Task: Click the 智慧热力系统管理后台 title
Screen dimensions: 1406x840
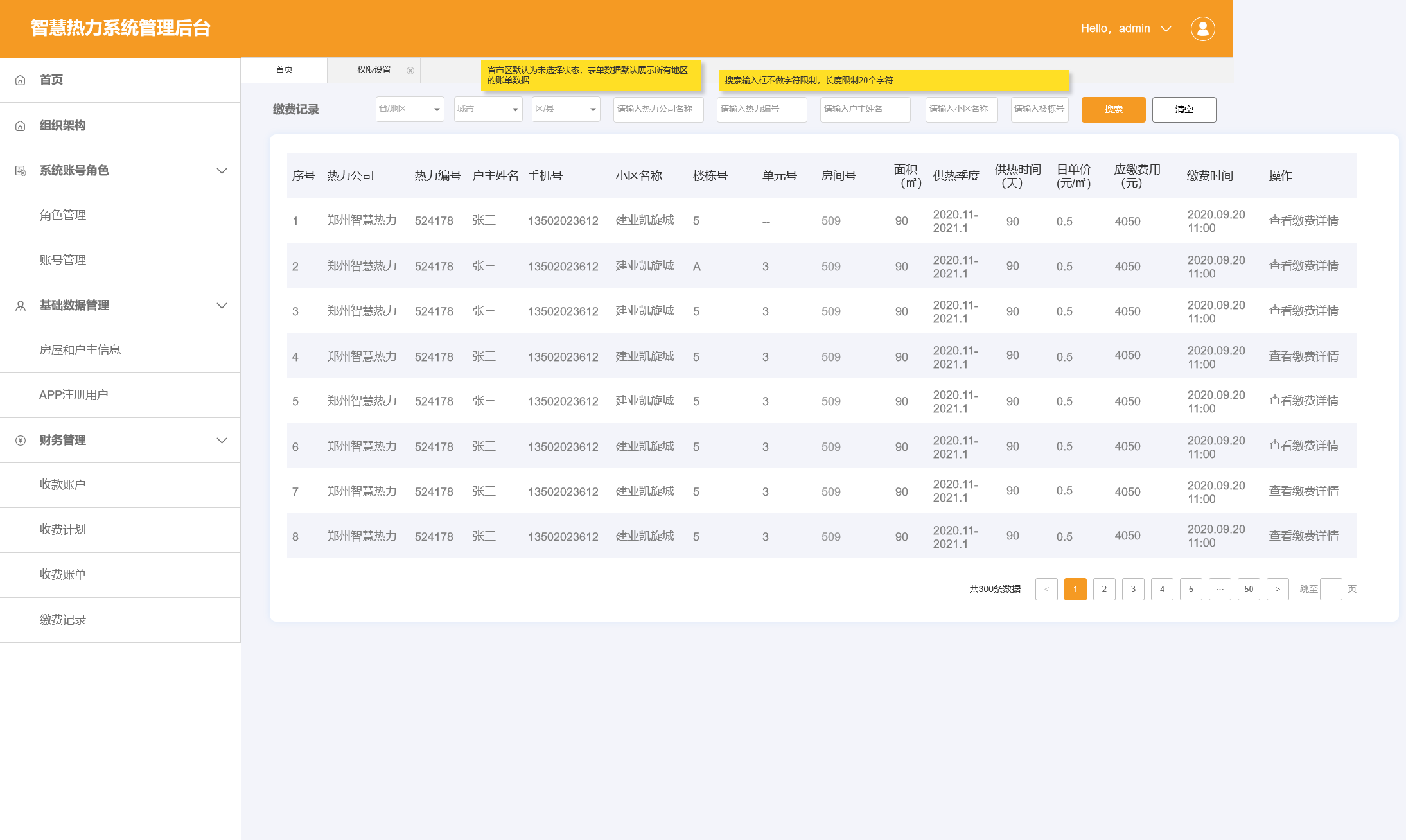Action: [121, 28]
